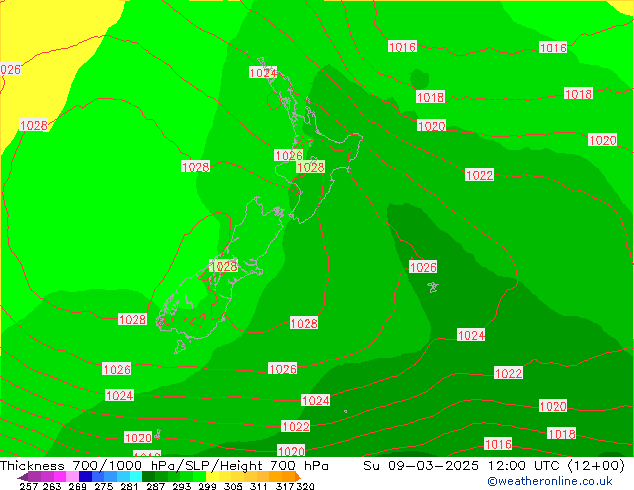The image size is (634, 490).
Task: Click the legend value 311
Action: click(x=258, y=486)
